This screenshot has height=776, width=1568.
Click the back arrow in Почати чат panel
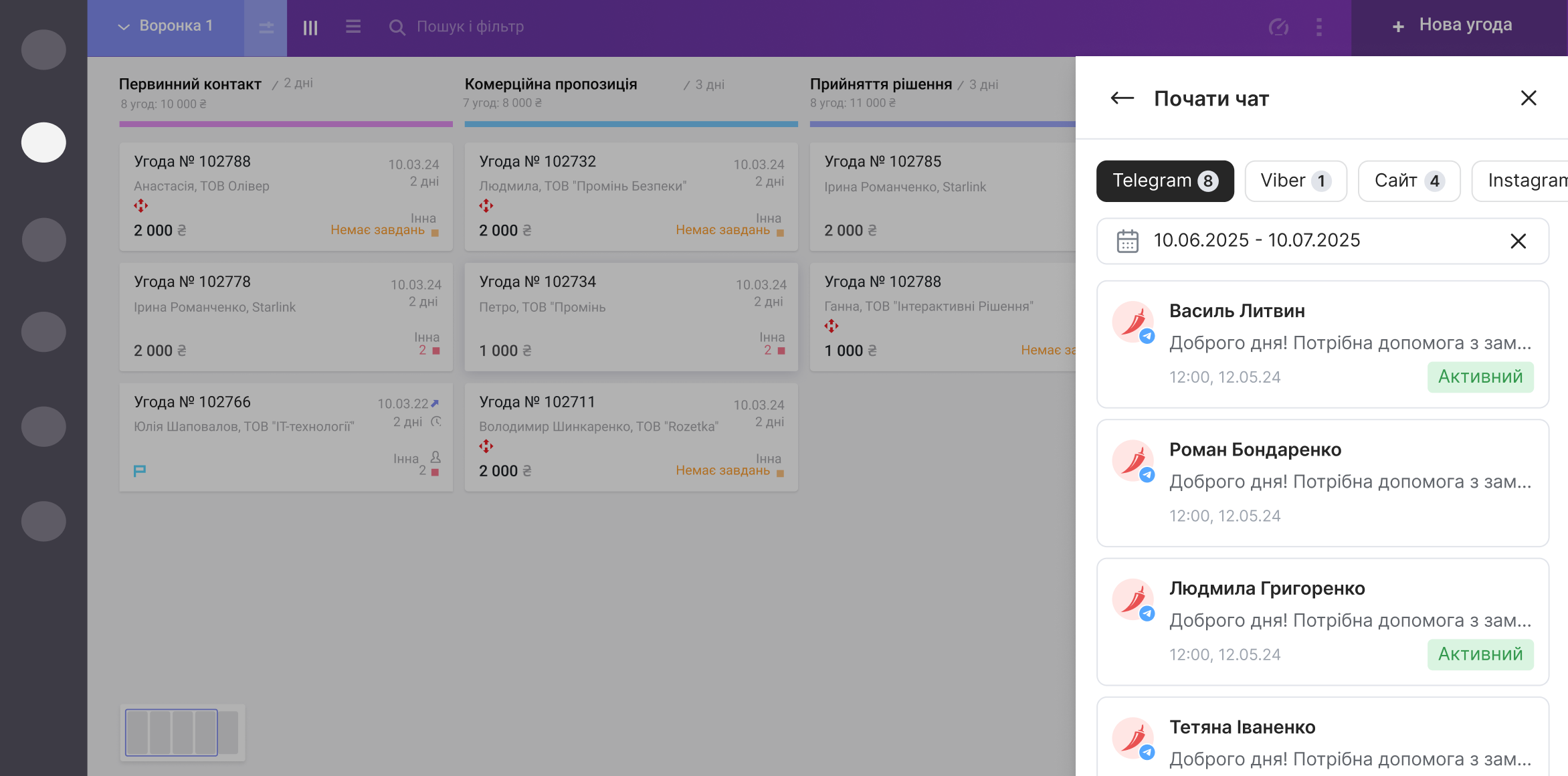click(1122, 98)
